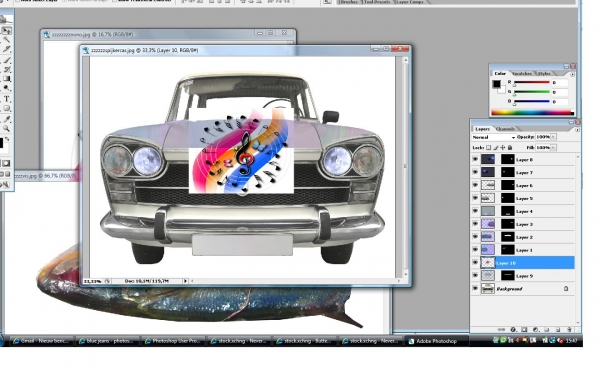Hide Layer 7 visibility eye
This screenshot has height=375, width=600.
point(475,173)
